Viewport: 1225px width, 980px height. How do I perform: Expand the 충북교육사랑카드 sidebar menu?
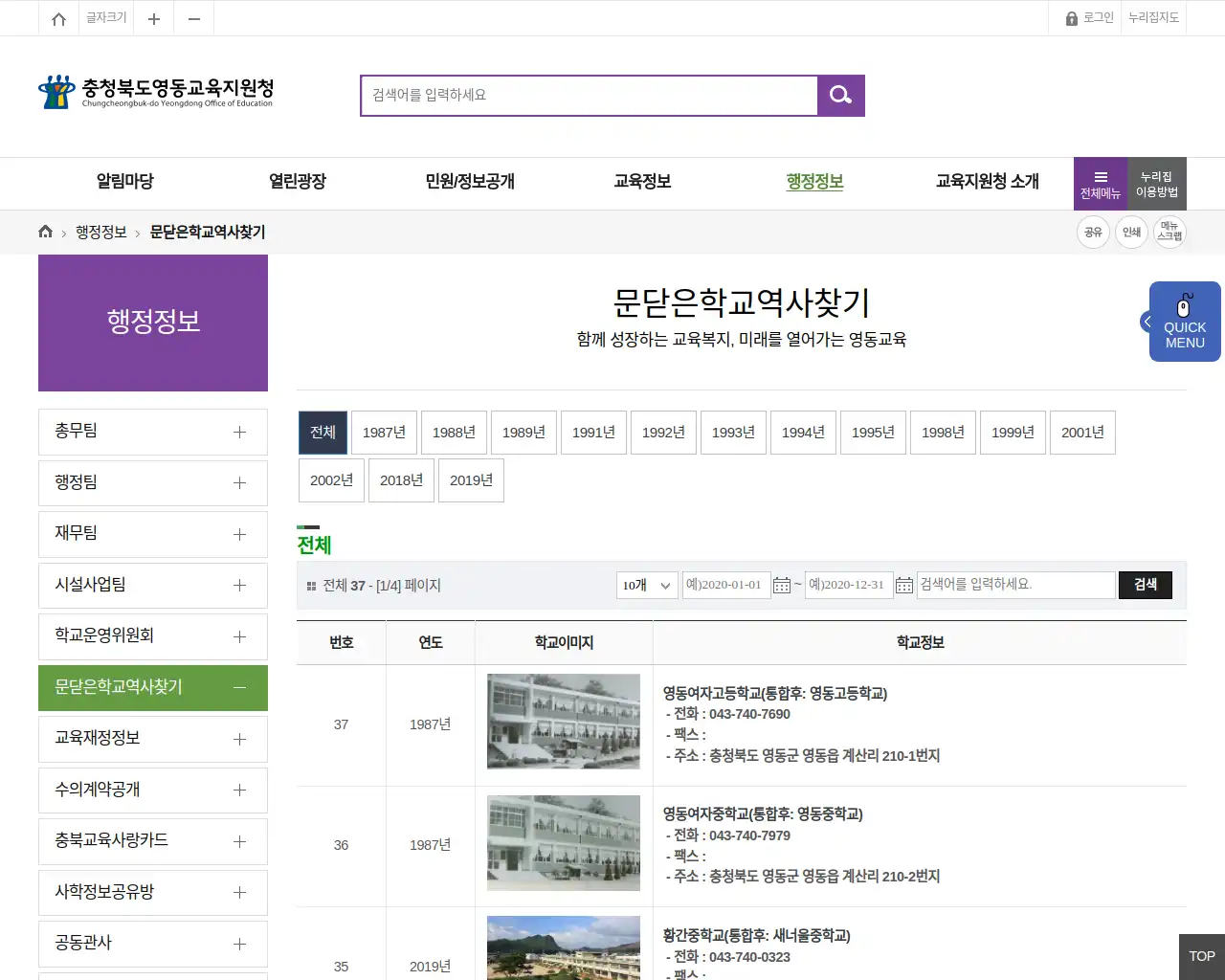153,841
